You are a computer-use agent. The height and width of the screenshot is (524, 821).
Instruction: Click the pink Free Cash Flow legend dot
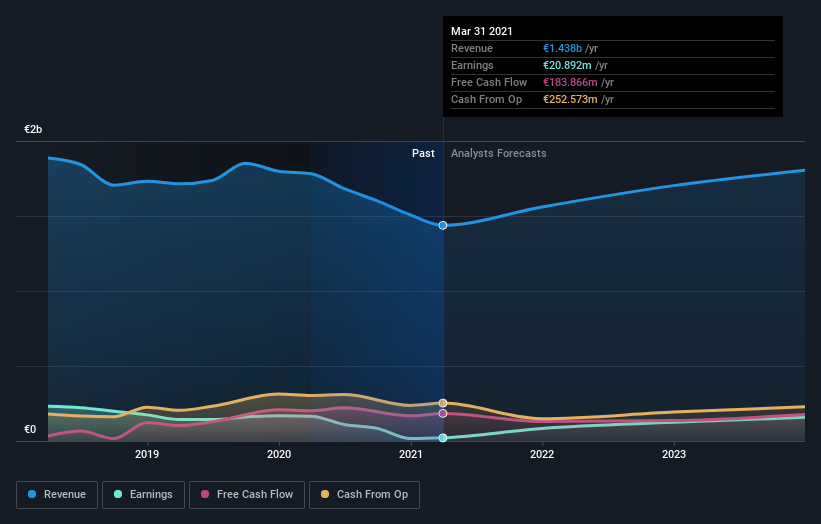tap(205, 494)
